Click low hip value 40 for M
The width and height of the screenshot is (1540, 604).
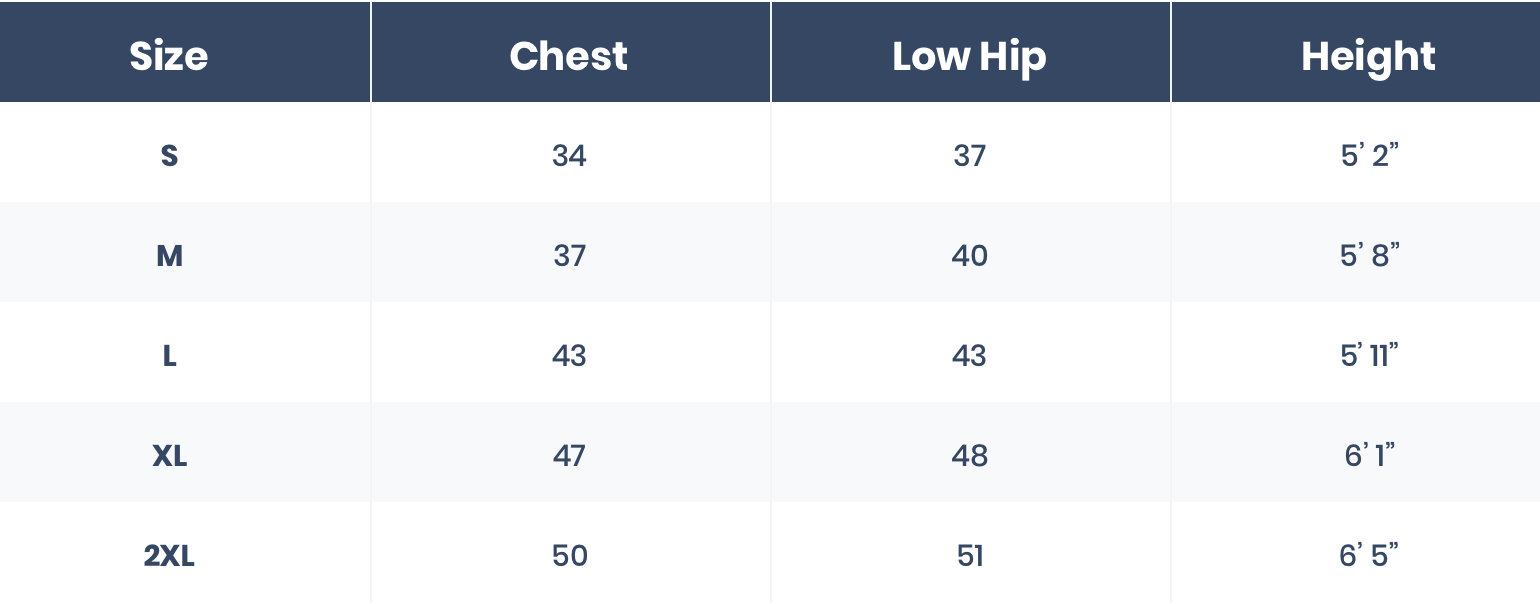[x=969, y=256]
